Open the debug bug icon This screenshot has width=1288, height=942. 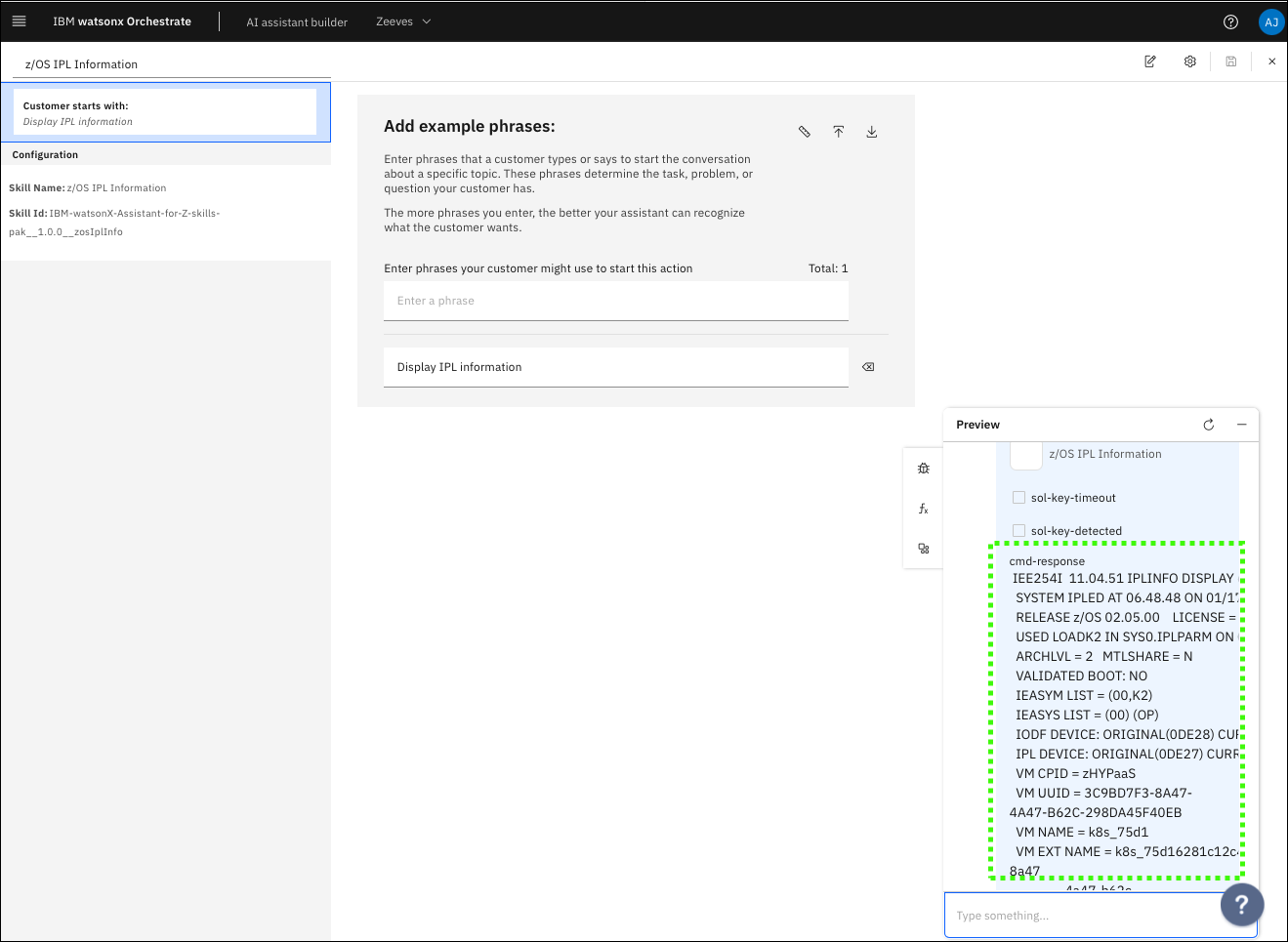point(923,469)
